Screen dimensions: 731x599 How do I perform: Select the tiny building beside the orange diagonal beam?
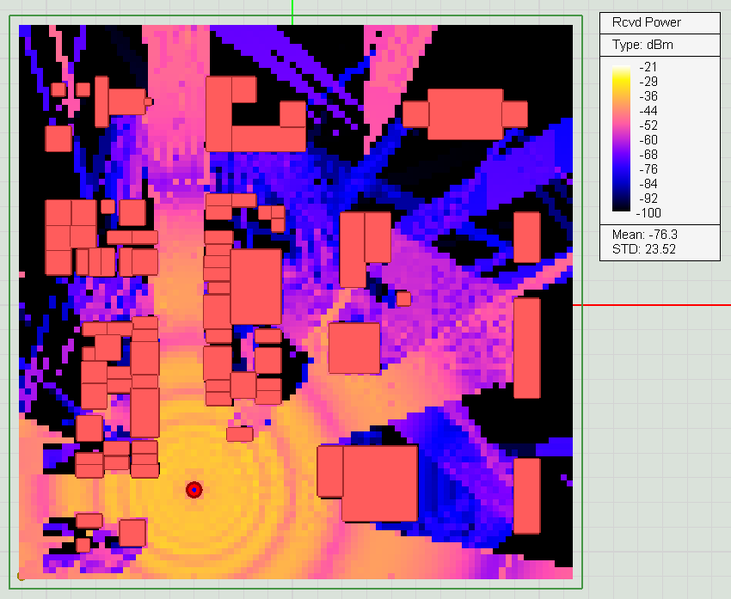tap(403, 298)
